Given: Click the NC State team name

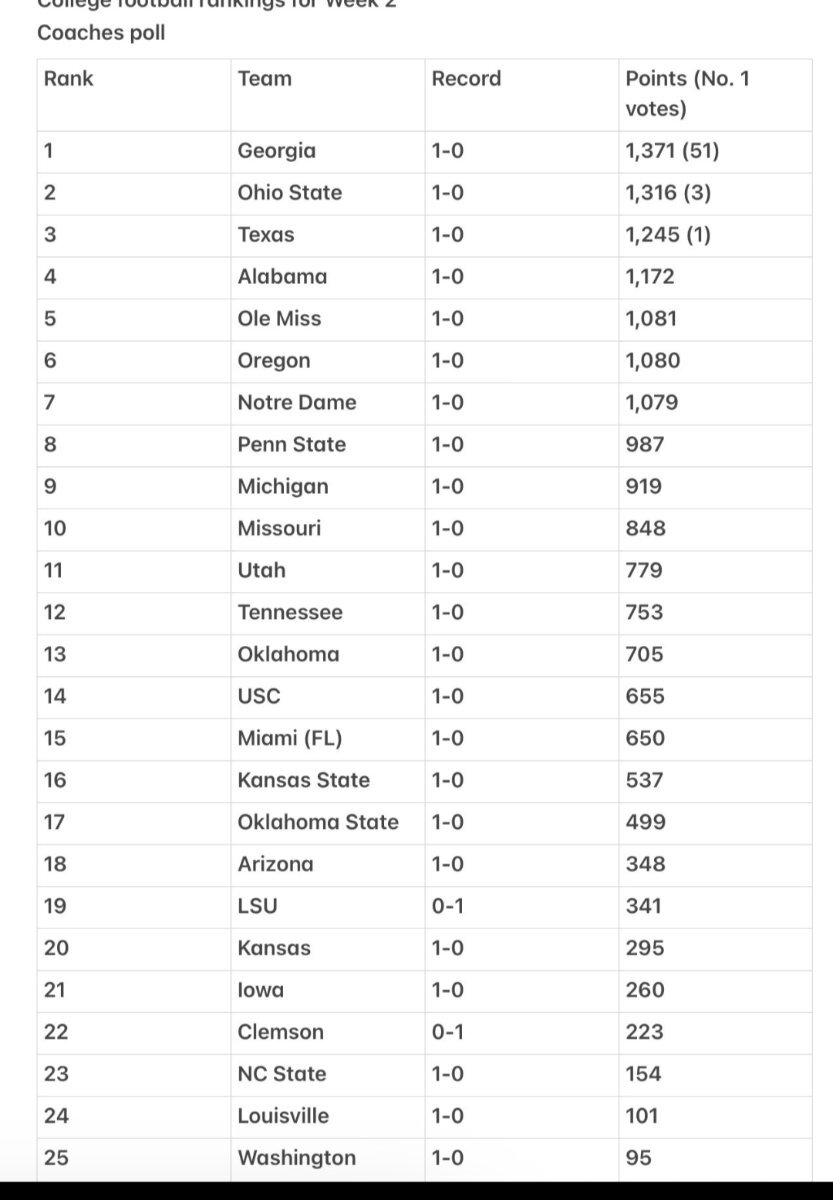Looking at the screenshot, I should coord(282,1075).
